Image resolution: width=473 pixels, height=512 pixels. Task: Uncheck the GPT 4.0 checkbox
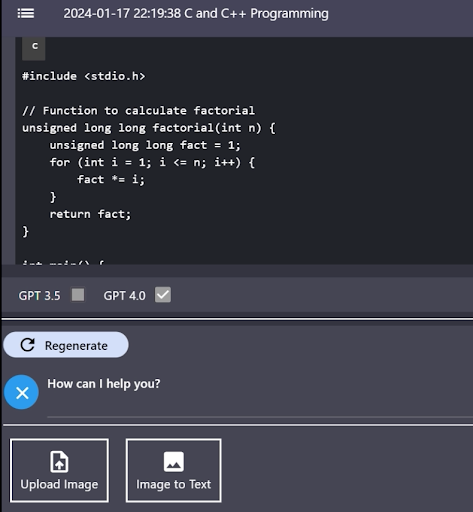coord(163,295)
